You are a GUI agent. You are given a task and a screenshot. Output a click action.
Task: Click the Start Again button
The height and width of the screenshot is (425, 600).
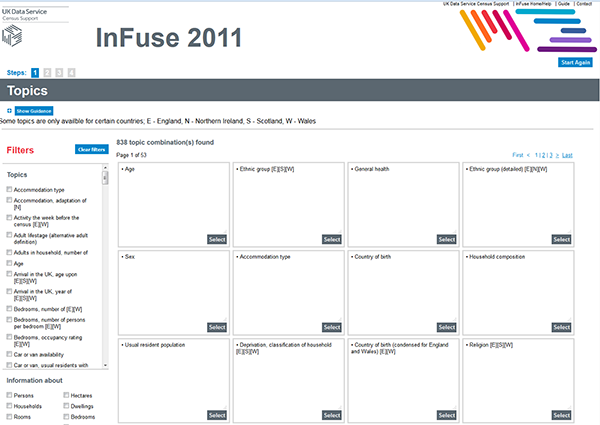click(575, 62)
